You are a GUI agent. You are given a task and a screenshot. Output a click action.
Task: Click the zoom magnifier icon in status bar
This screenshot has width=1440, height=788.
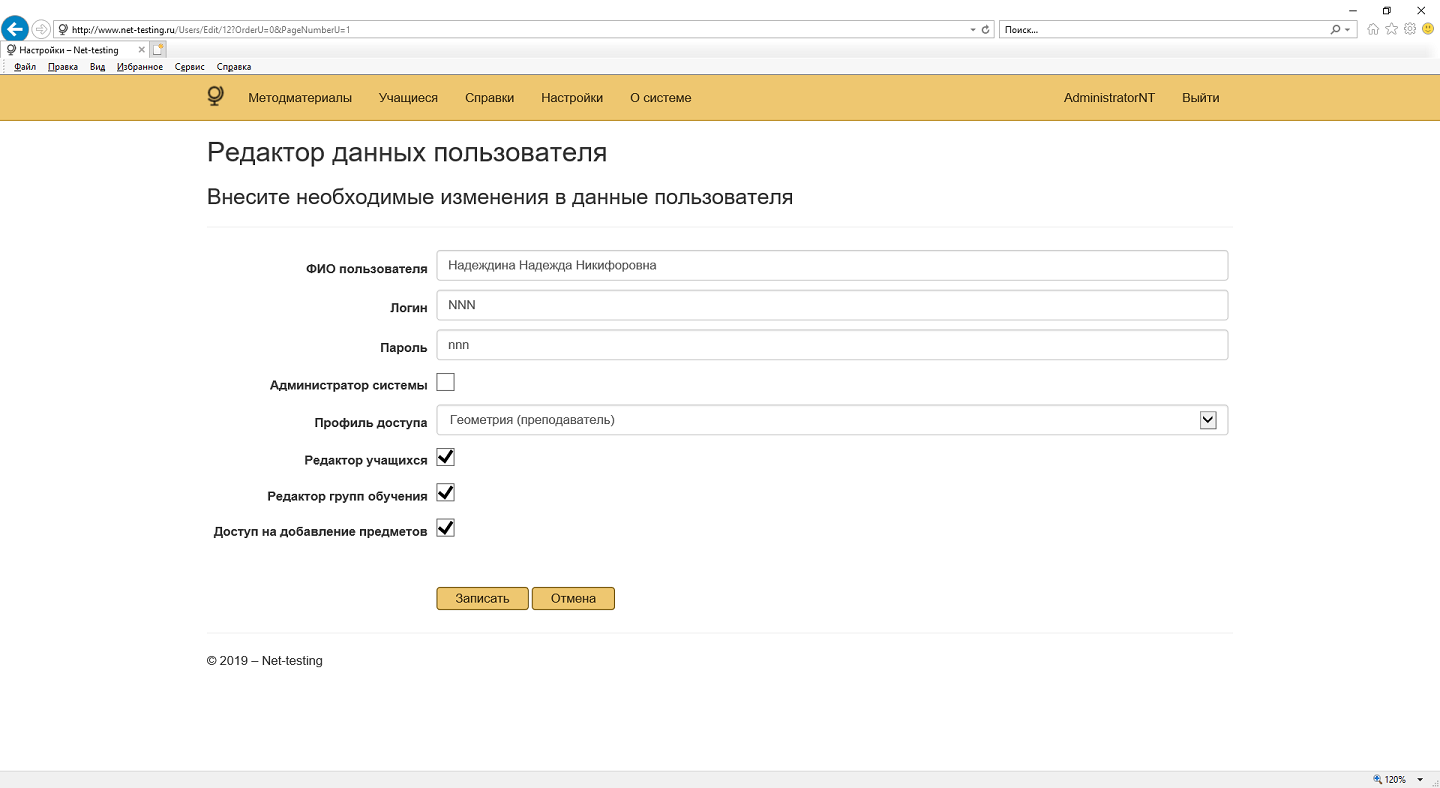point(1378,780)
